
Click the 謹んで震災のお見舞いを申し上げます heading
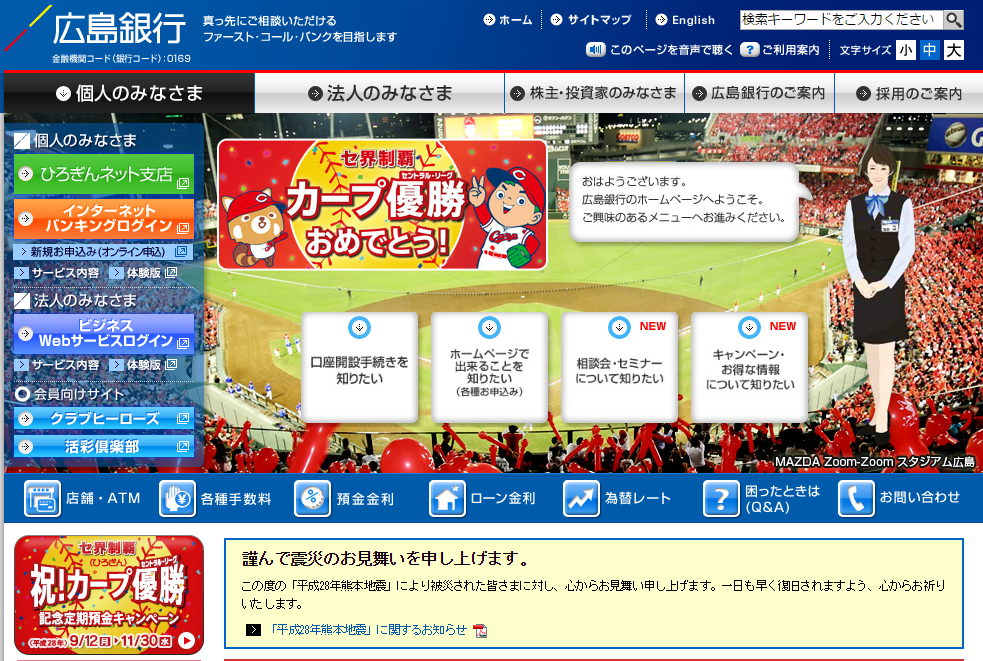click(x=386, y=558)
